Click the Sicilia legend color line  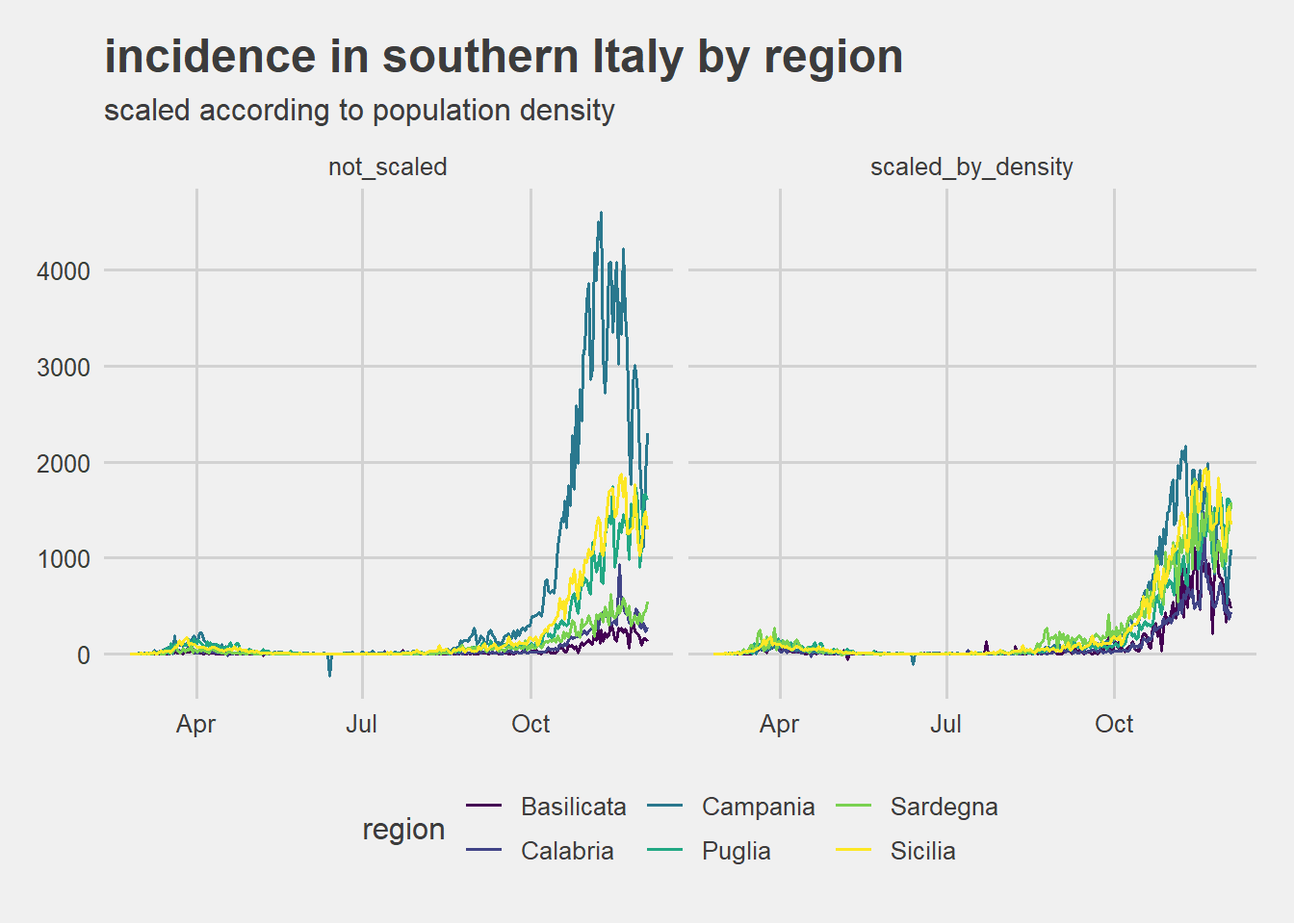(x=853, y=850)
